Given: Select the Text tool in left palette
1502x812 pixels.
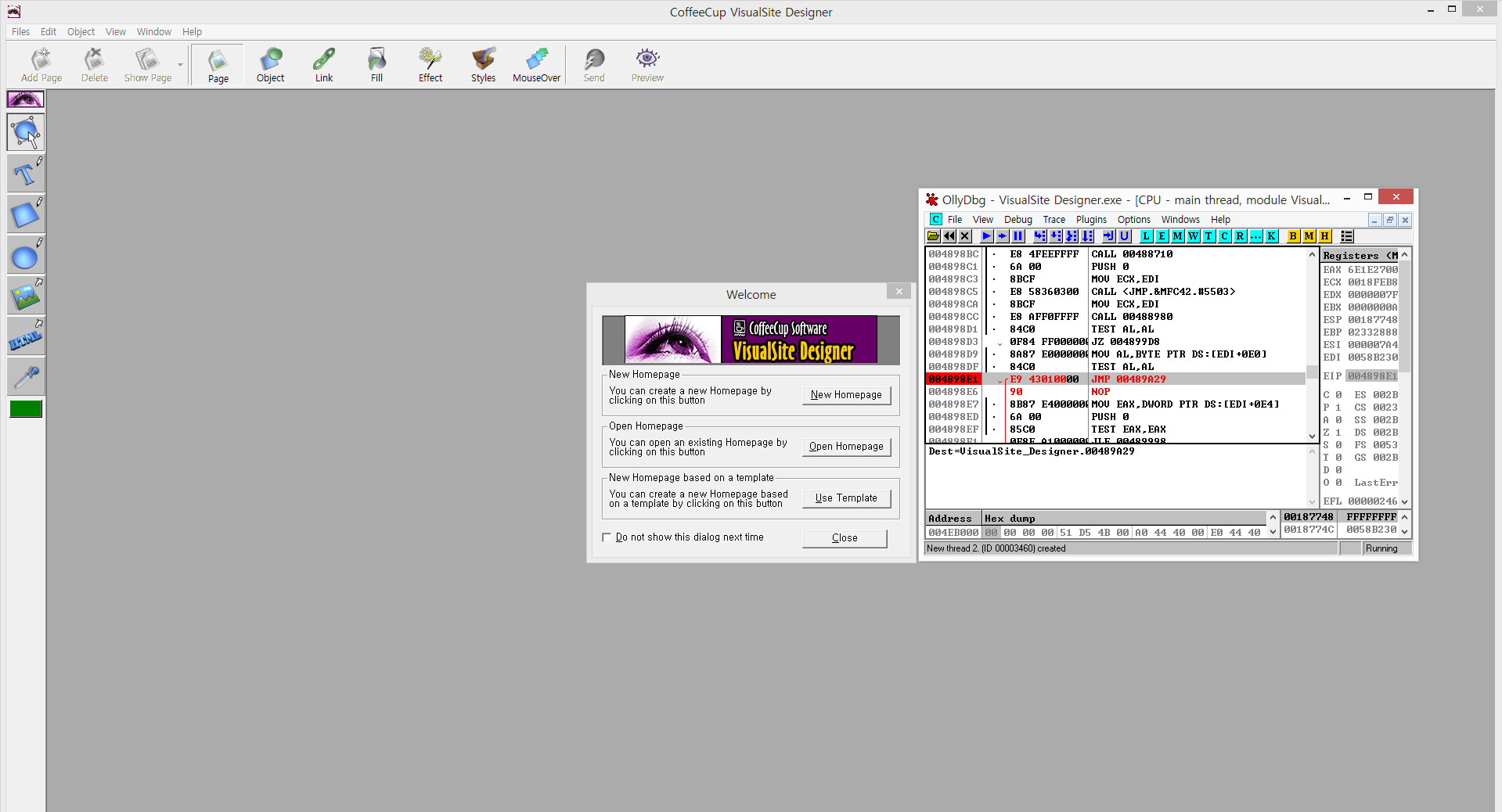Looking at the screenshot, I should [26, 173].
